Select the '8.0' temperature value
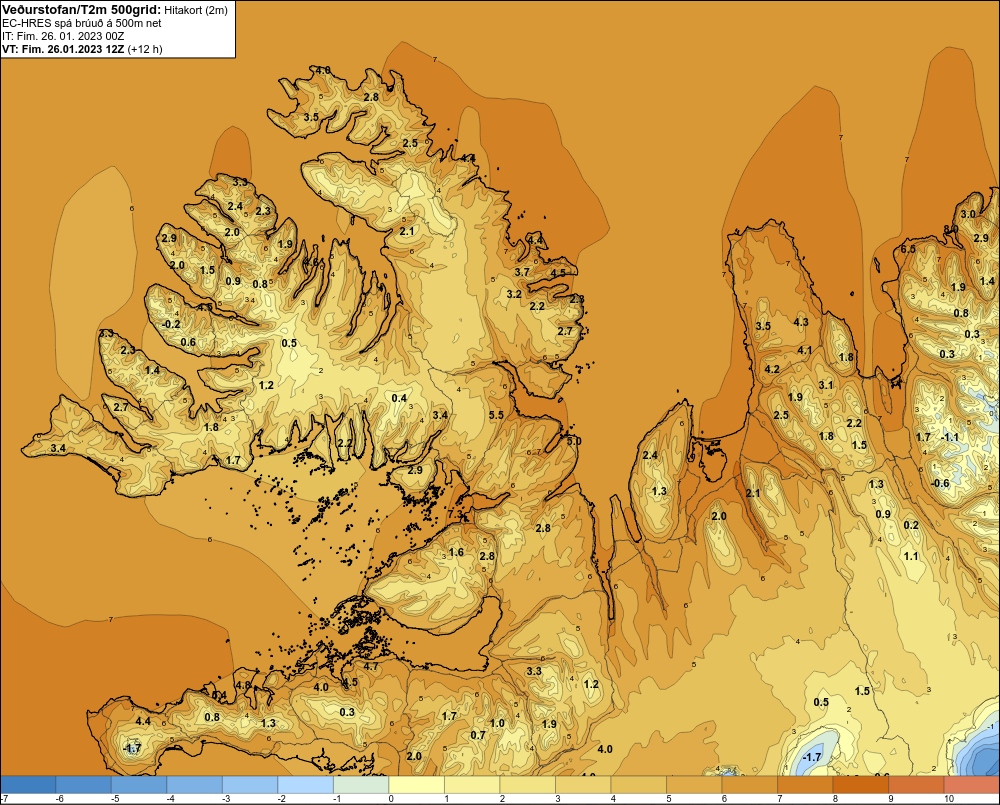 [951, 229]
